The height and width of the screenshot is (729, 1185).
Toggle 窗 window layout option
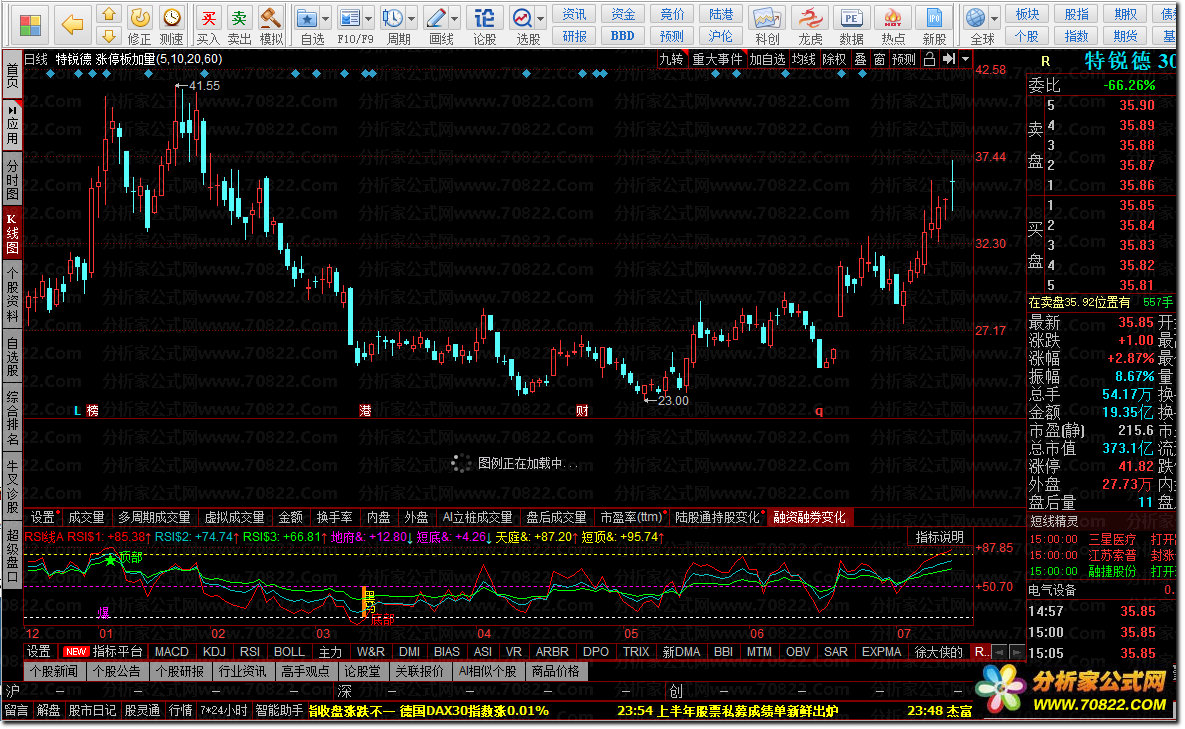pyautogui.click(x=879, y=59)
